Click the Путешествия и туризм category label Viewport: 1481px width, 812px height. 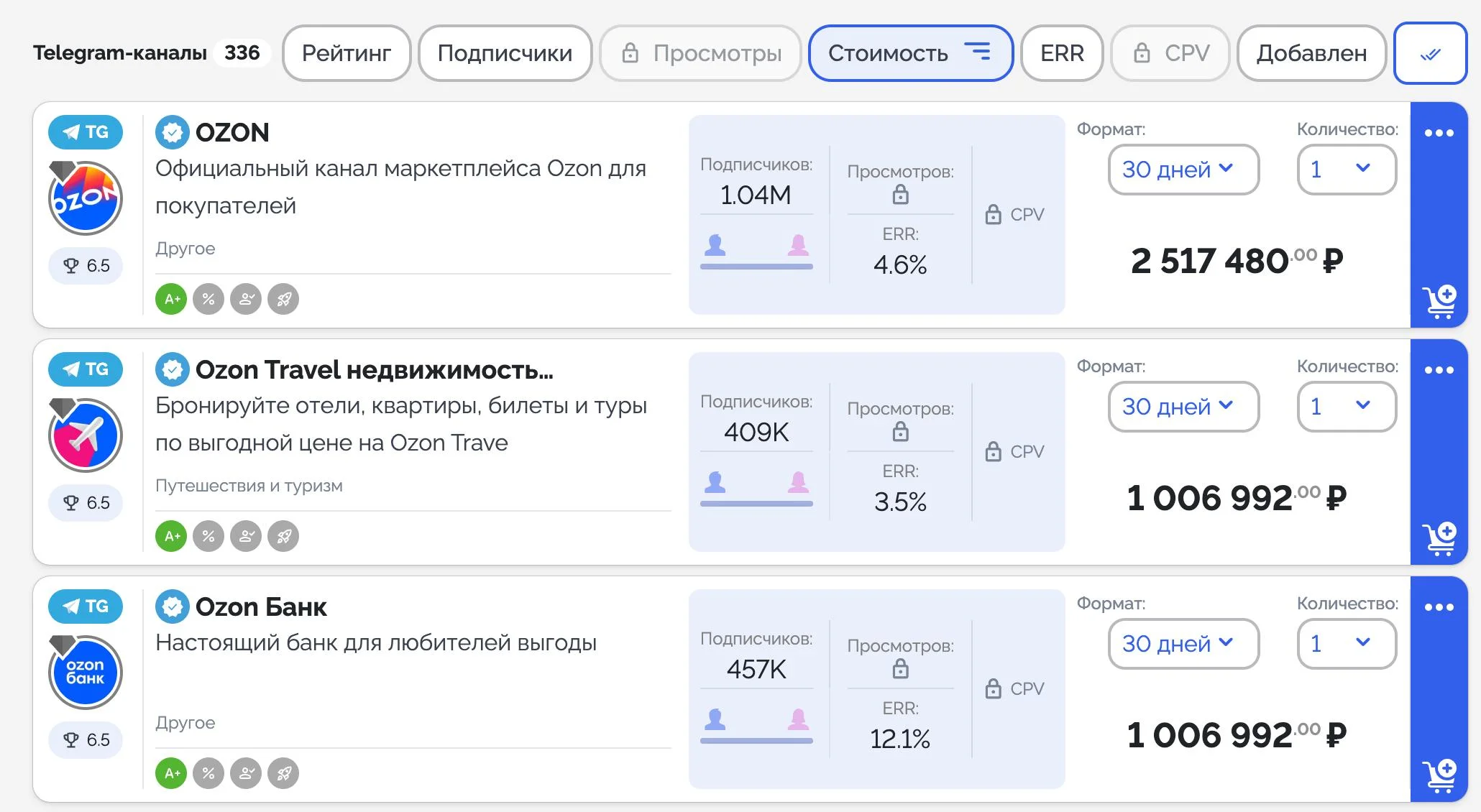tap(249, 486)
